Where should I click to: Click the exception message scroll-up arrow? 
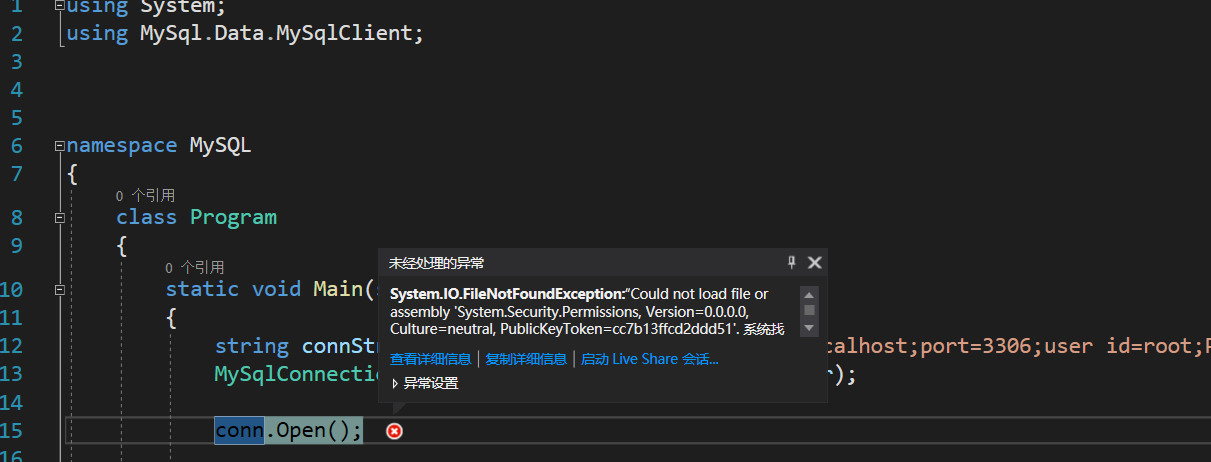click(809, 295)
